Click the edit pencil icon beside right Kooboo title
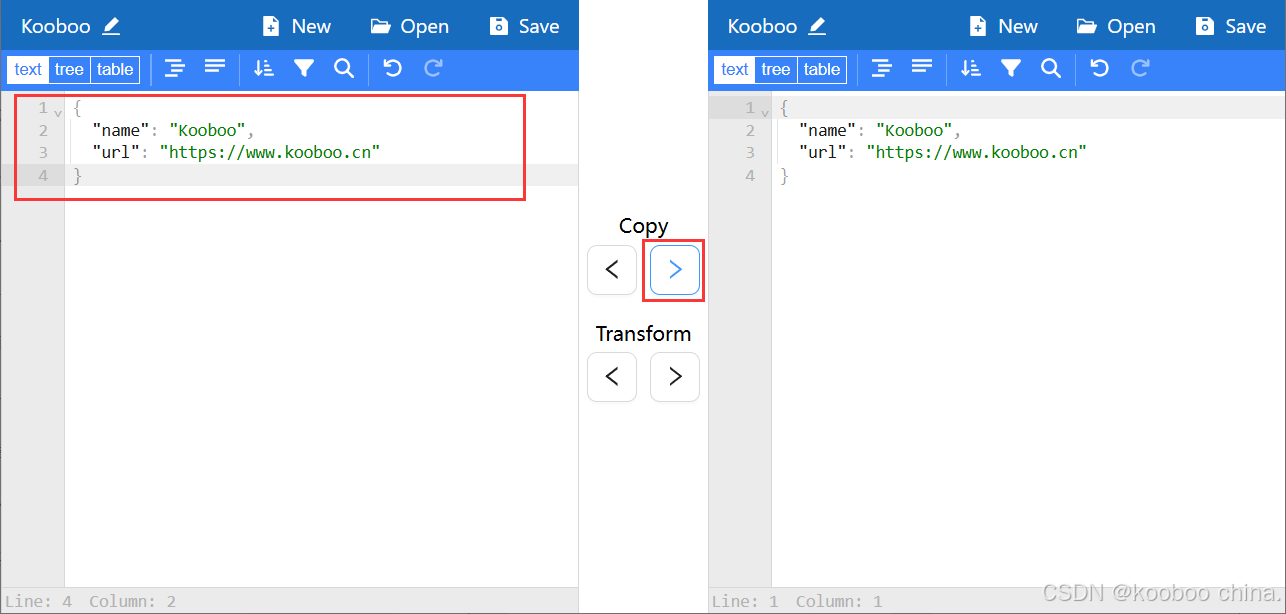Viewport: 1286px width, 614px height. (x=817, y=26)
